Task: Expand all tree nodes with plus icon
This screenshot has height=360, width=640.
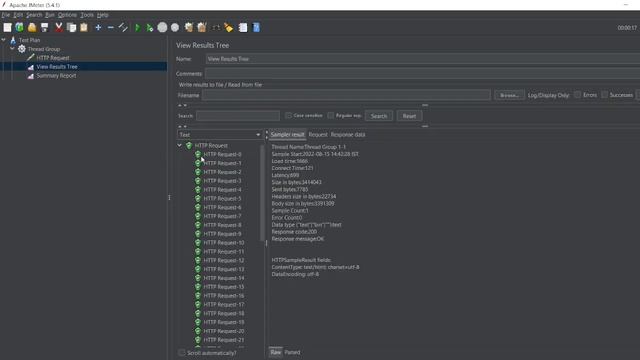Action: point(98,27)
